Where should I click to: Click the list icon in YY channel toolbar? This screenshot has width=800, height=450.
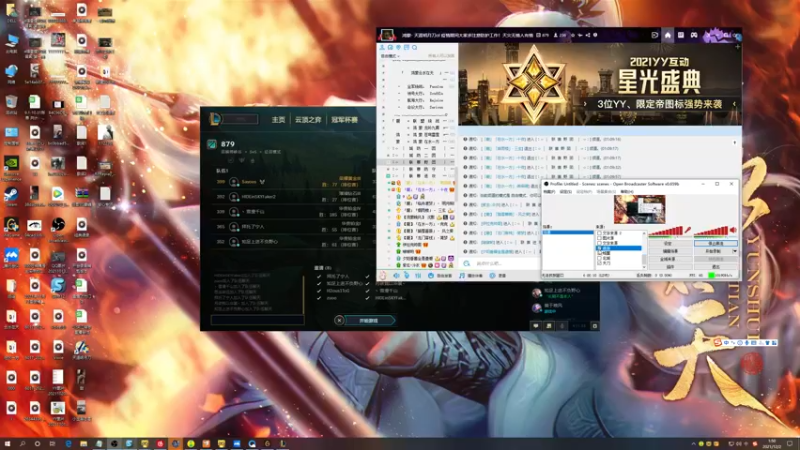tap(407, 47)
